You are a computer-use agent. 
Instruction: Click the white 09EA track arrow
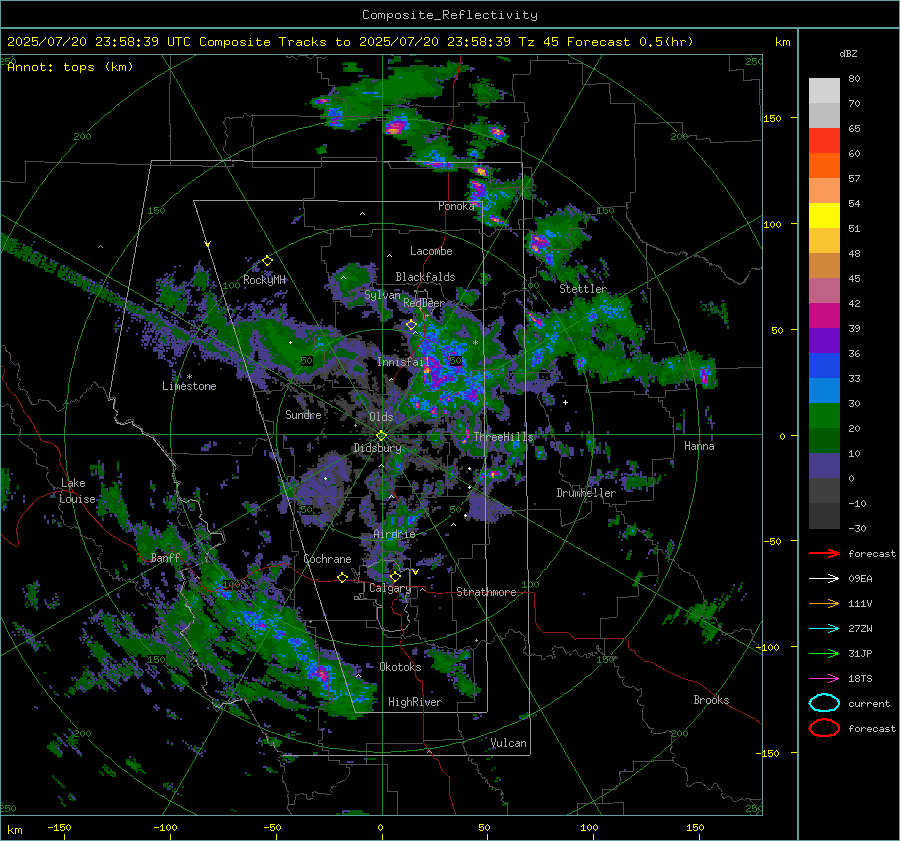824,578
